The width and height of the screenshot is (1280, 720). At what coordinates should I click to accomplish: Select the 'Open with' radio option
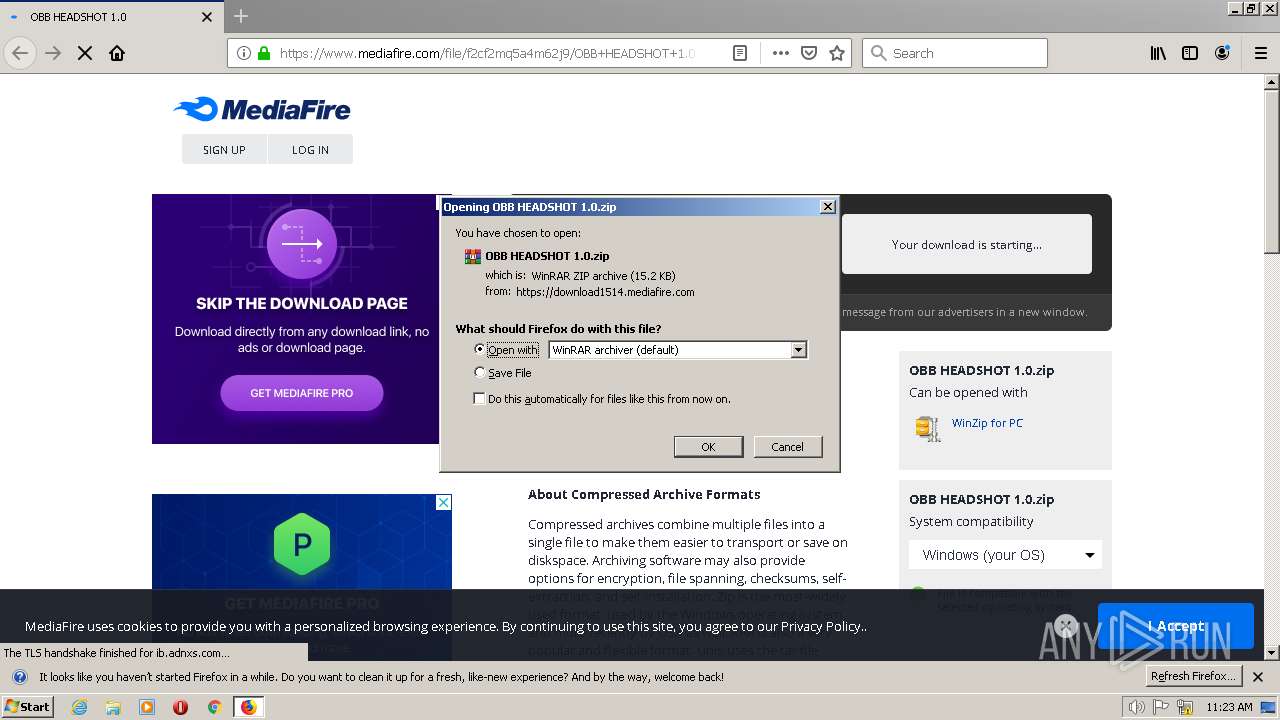click(480, 349)
